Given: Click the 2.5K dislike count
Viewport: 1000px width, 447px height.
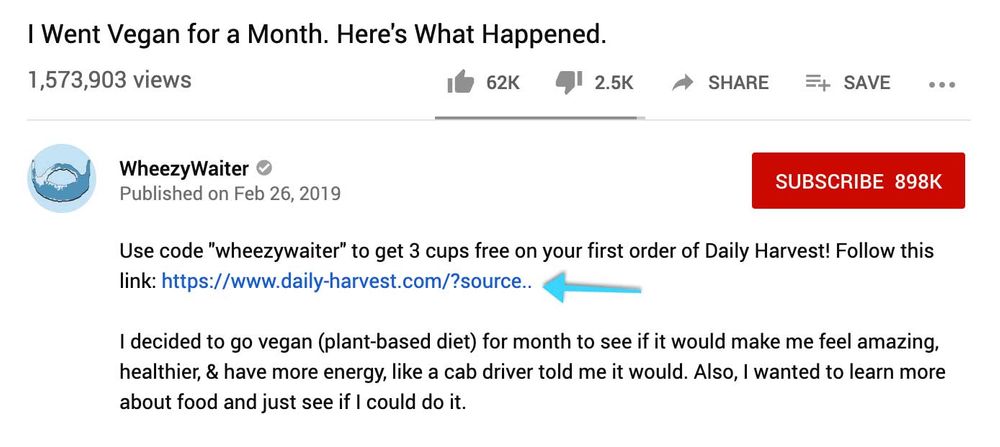Looking at the screenshot, I should [614, 83].
